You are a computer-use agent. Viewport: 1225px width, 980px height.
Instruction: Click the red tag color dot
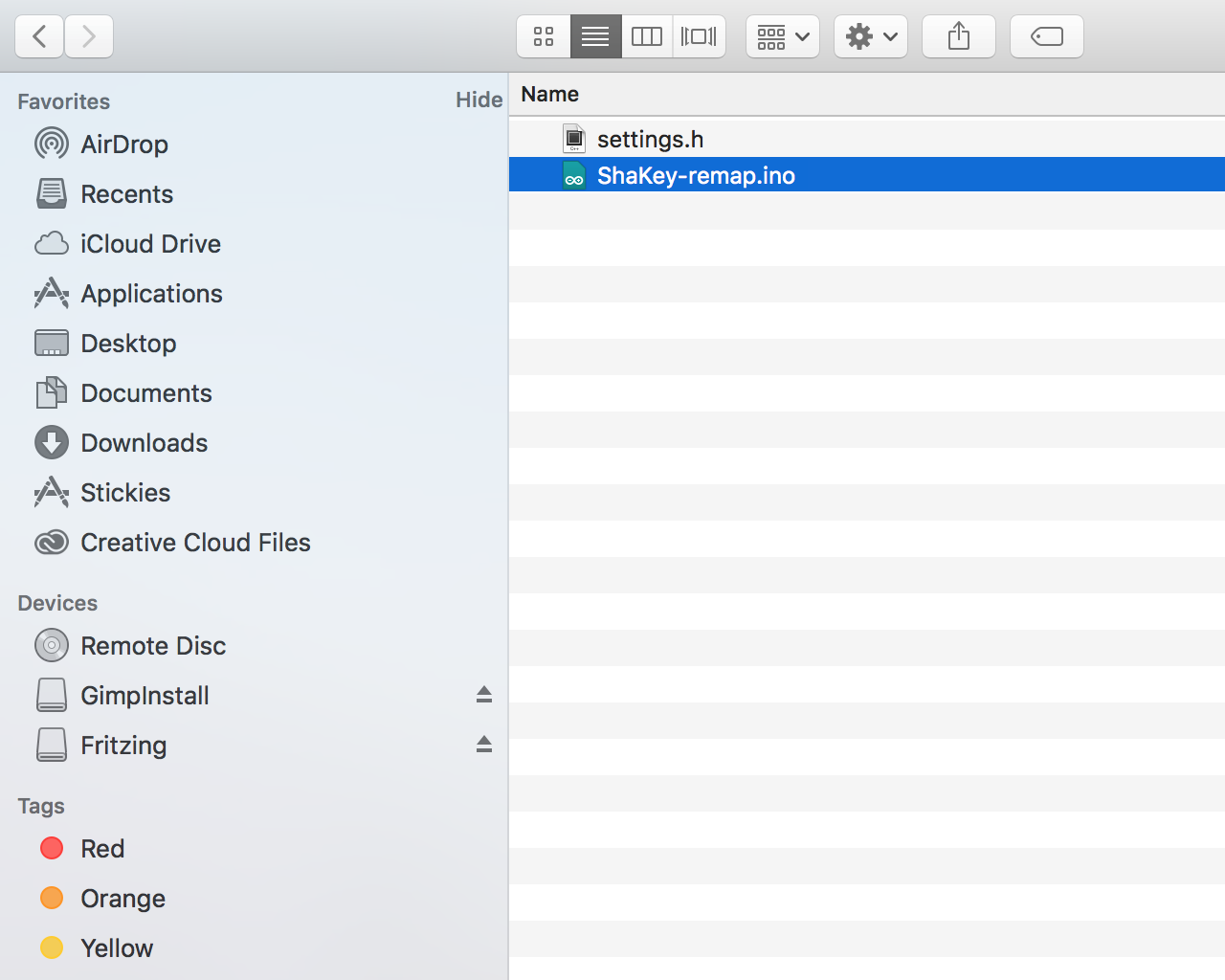tap(52, 848)
